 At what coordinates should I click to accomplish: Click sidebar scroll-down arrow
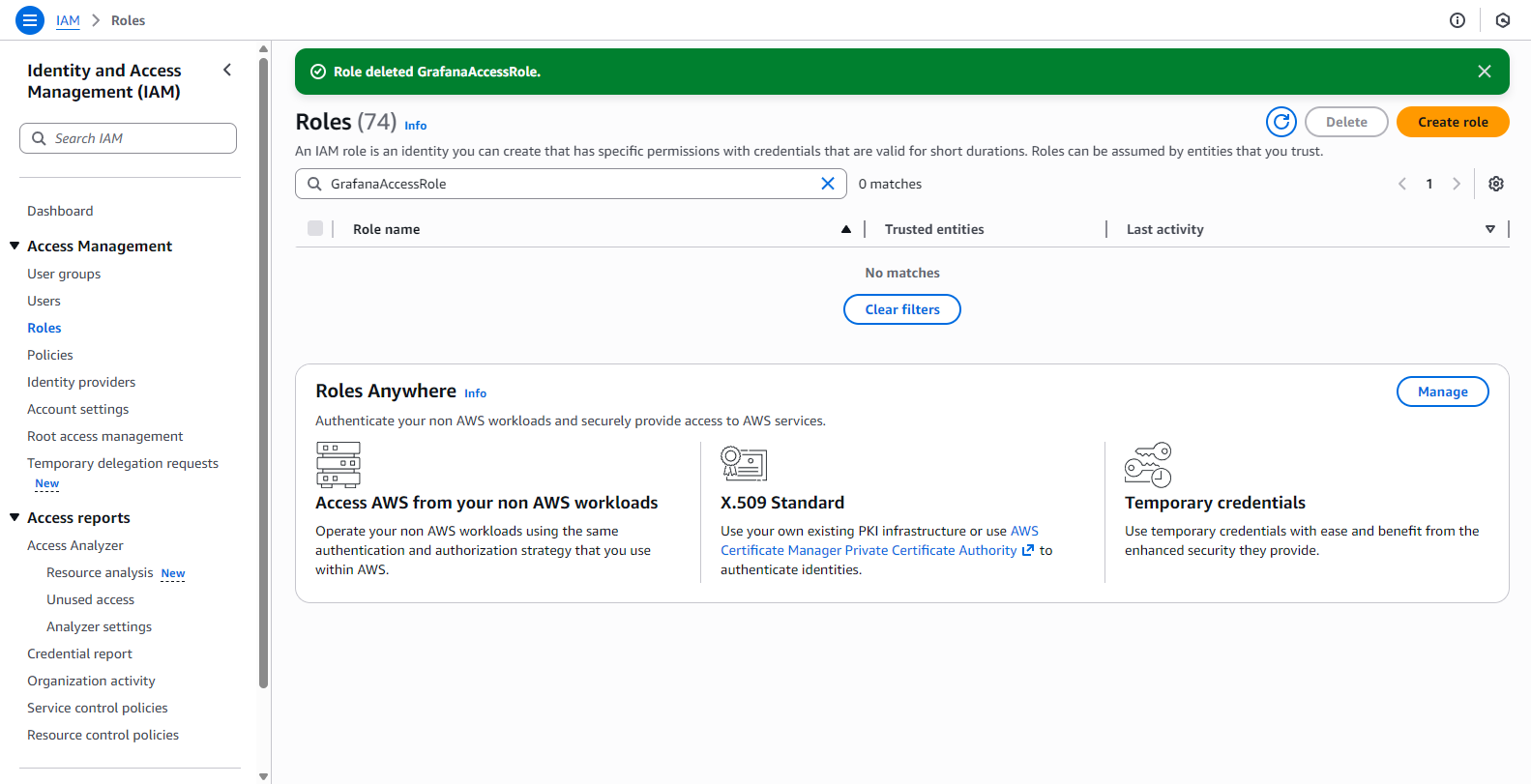click(x=263, y=776)
